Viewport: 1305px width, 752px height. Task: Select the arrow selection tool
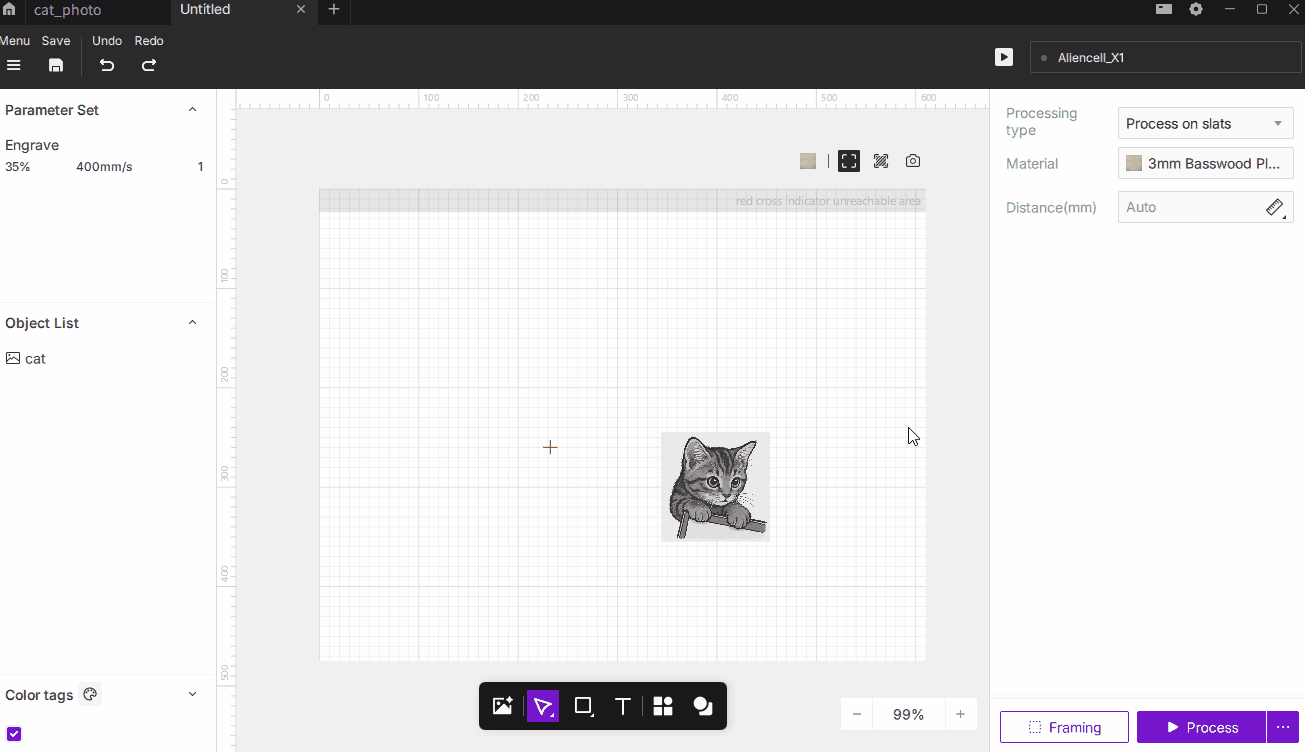pos(543,707)
